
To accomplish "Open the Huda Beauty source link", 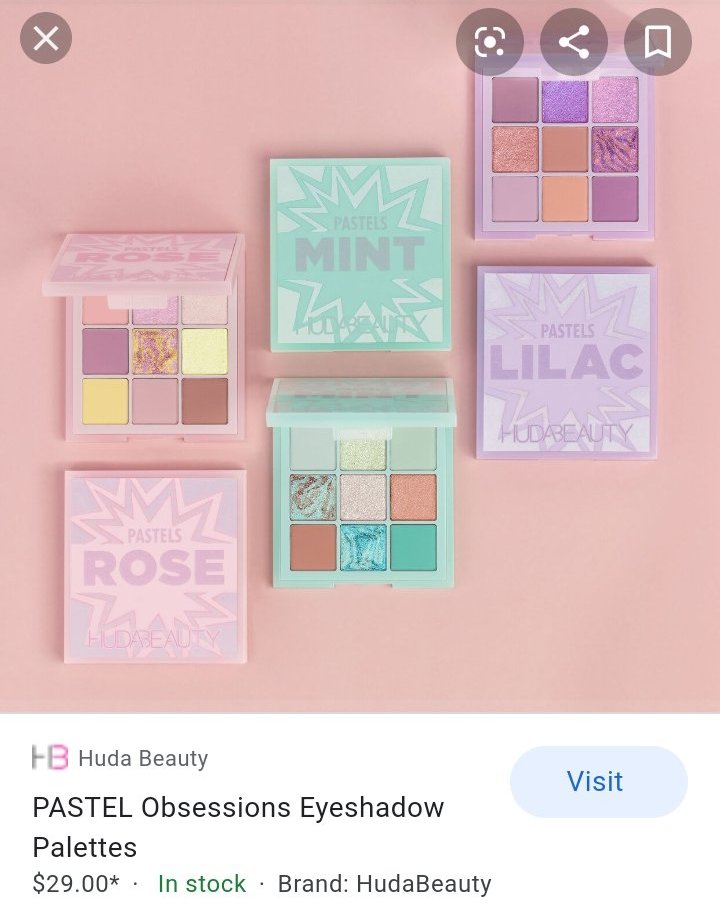I will pyautogui.click(x=143, y=758).
